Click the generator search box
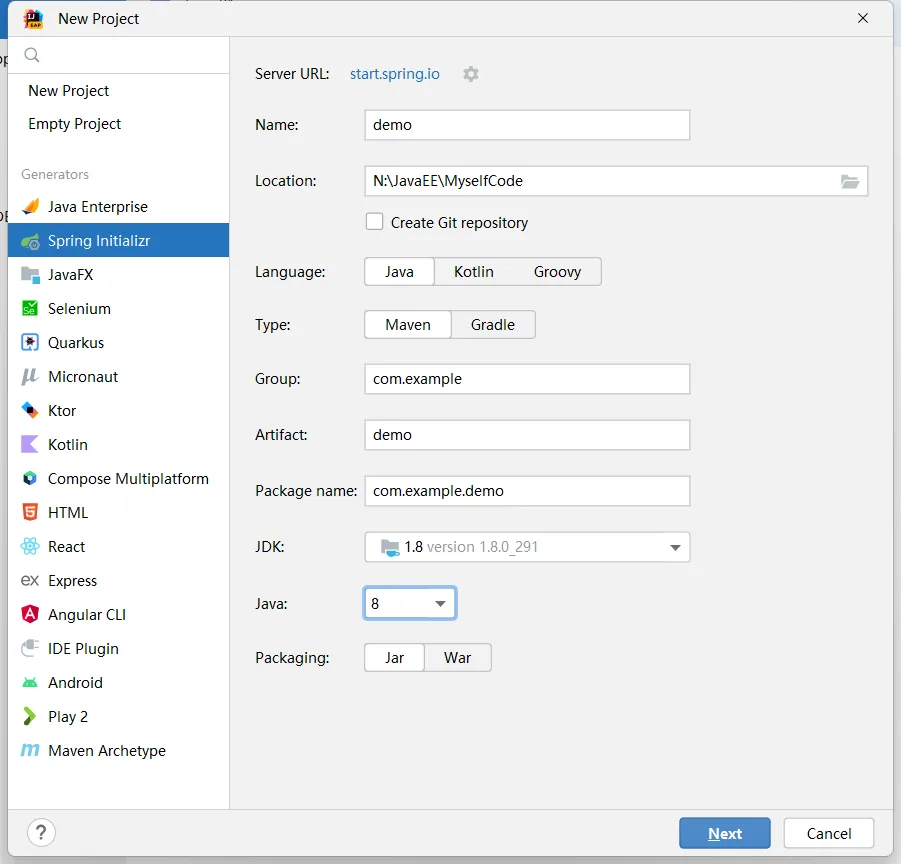This screenshot has width=901, height=864. pos(118,55)
